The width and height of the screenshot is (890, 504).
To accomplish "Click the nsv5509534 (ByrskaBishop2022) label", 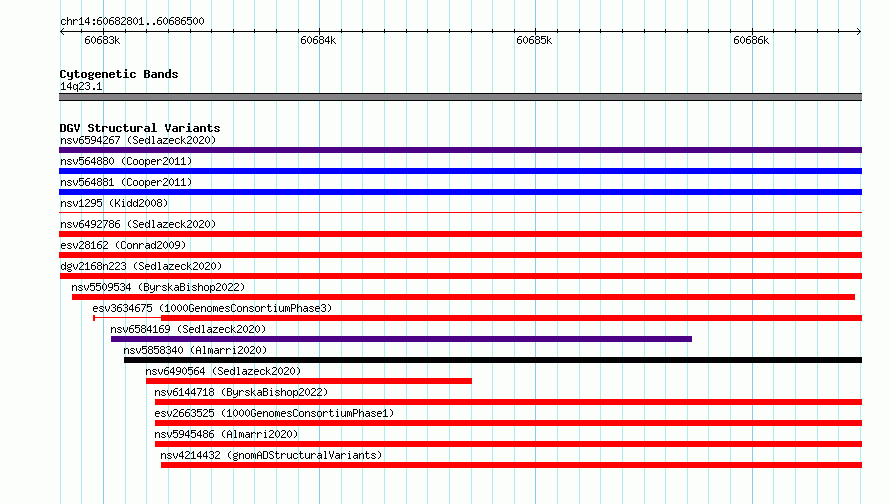I will click(x=158, y=287).
